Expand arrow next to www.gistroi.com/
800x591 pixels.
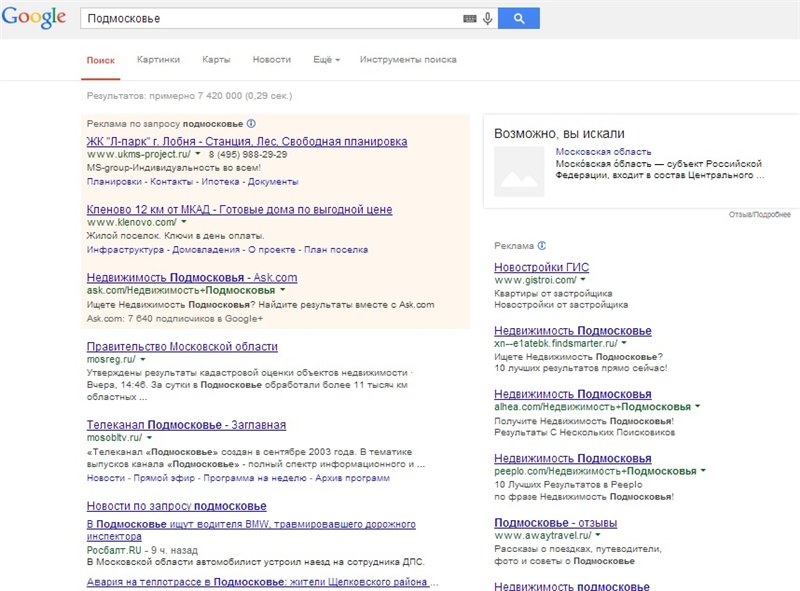click(583, 280)
